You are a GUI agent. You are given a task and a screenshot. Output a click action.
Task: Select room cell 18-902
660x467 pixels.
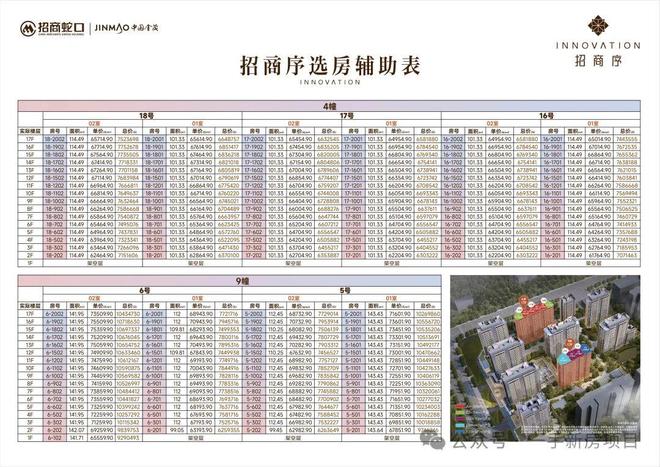click(55, 209)
